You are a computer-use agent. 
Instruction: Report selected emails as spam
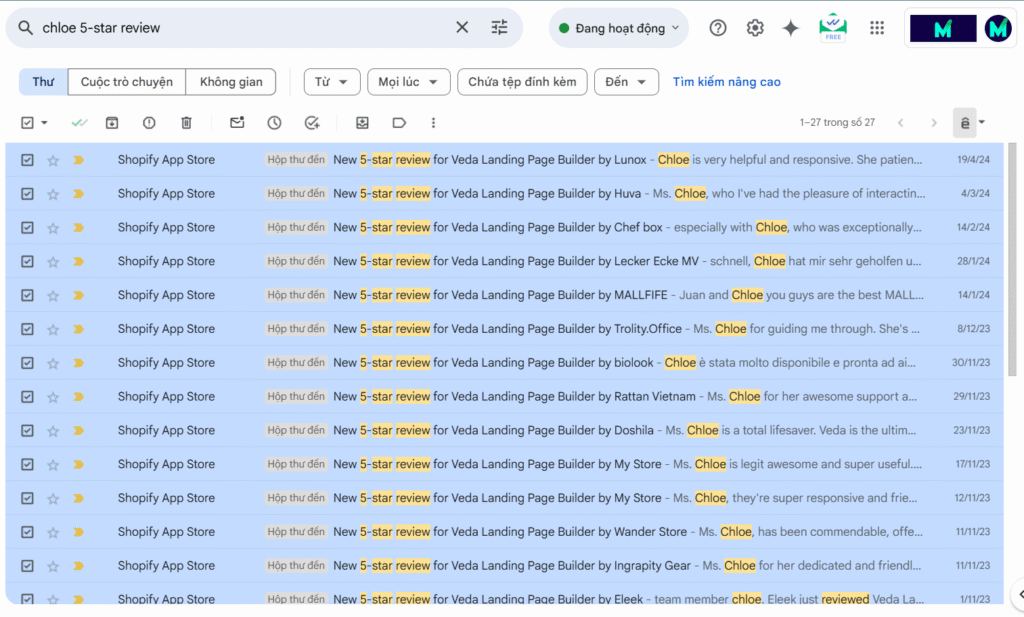[x=149, y=122]
